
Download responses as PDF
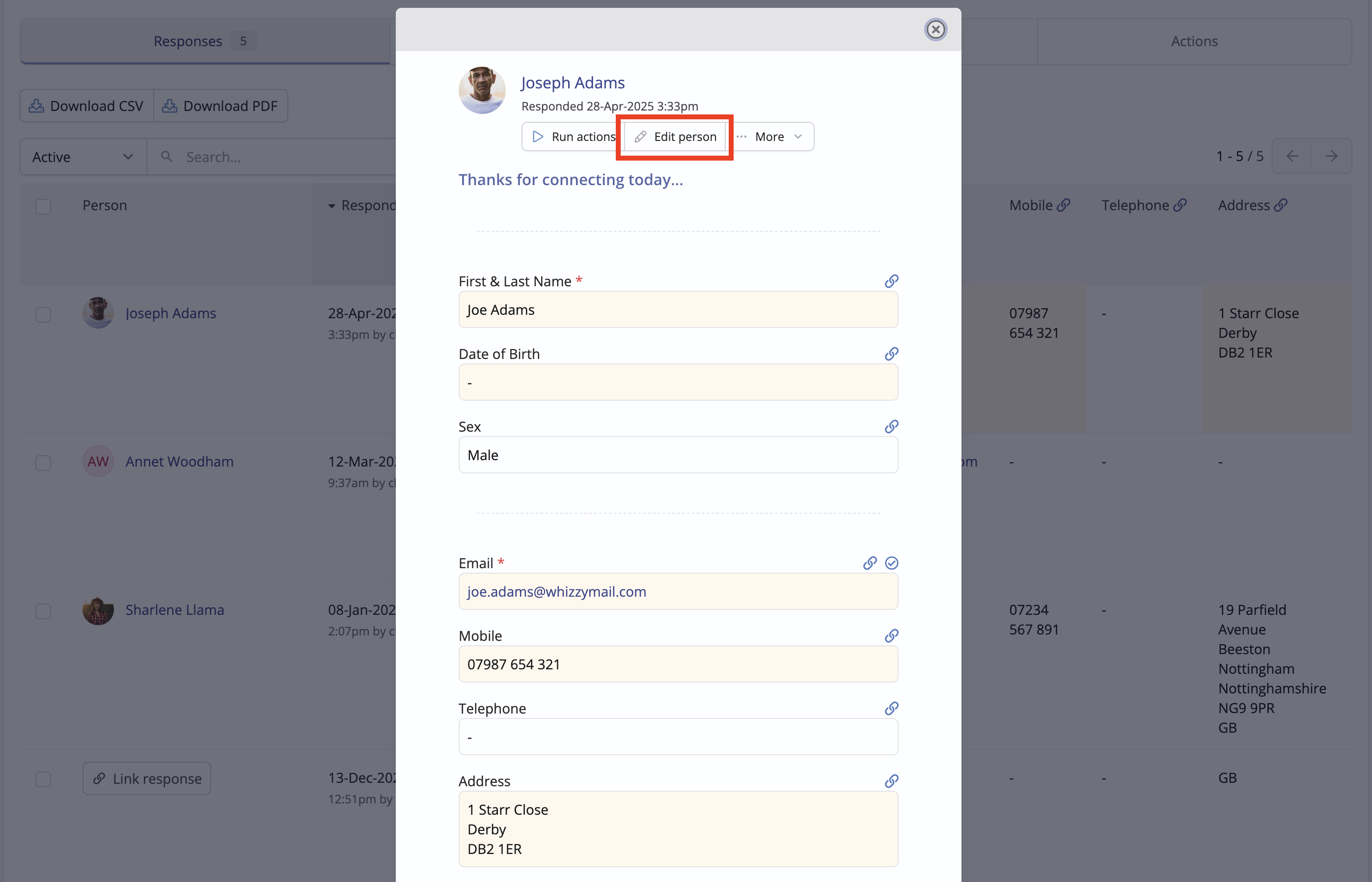[220, 106]
